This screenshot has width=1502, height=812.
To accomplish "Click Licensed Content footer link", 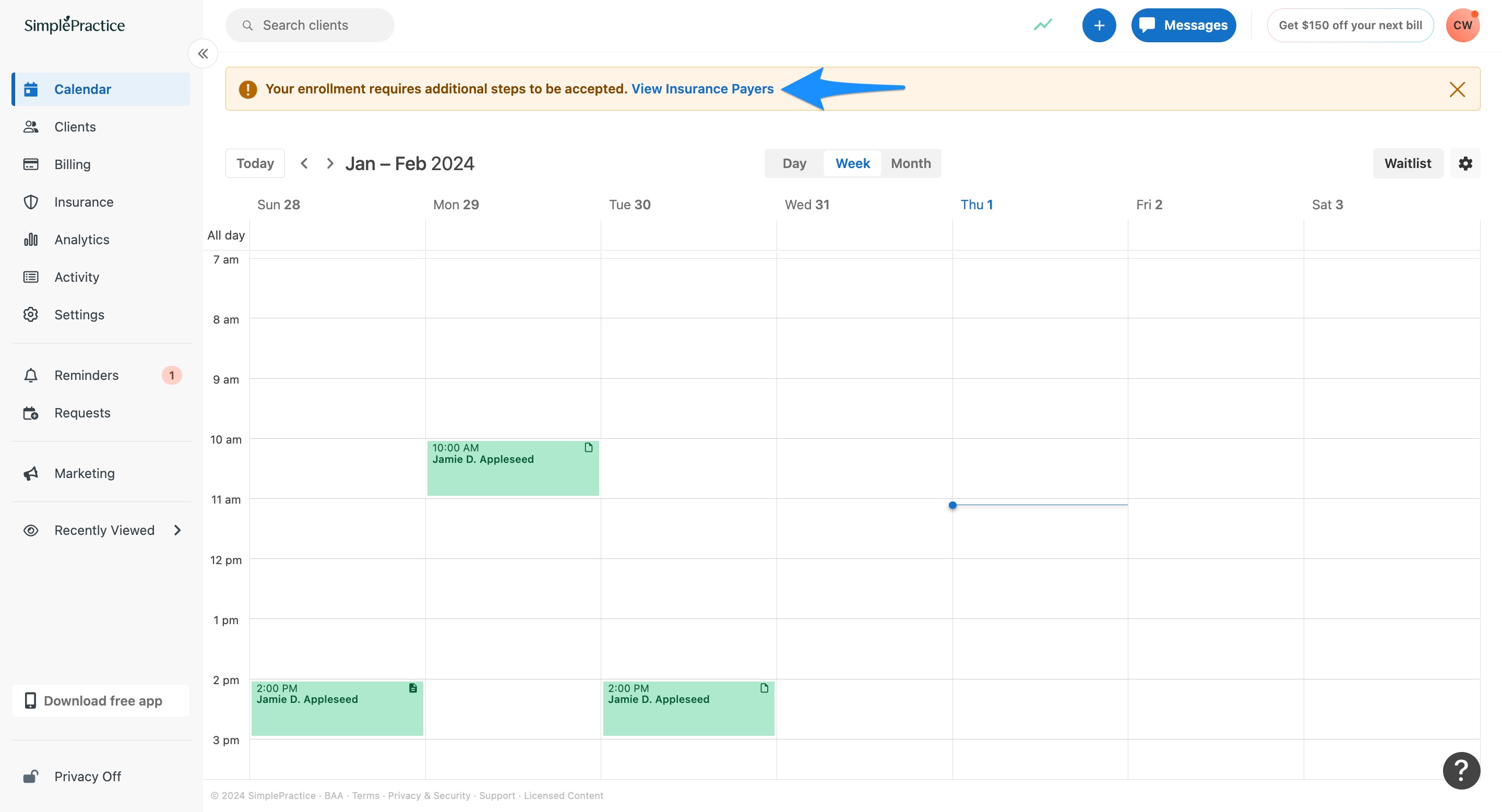I will [x=563, y=796].
